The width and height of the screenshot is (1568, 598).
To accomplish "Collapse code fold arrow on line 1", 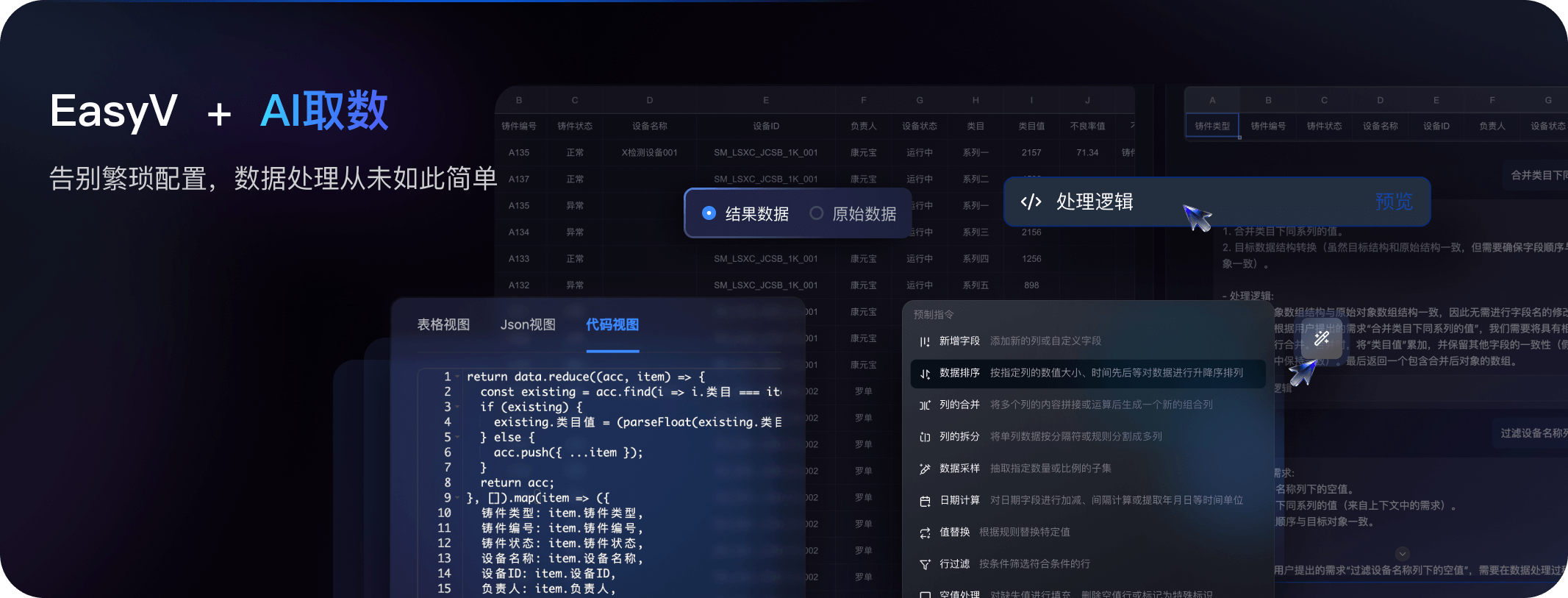I will coord(457,377).
